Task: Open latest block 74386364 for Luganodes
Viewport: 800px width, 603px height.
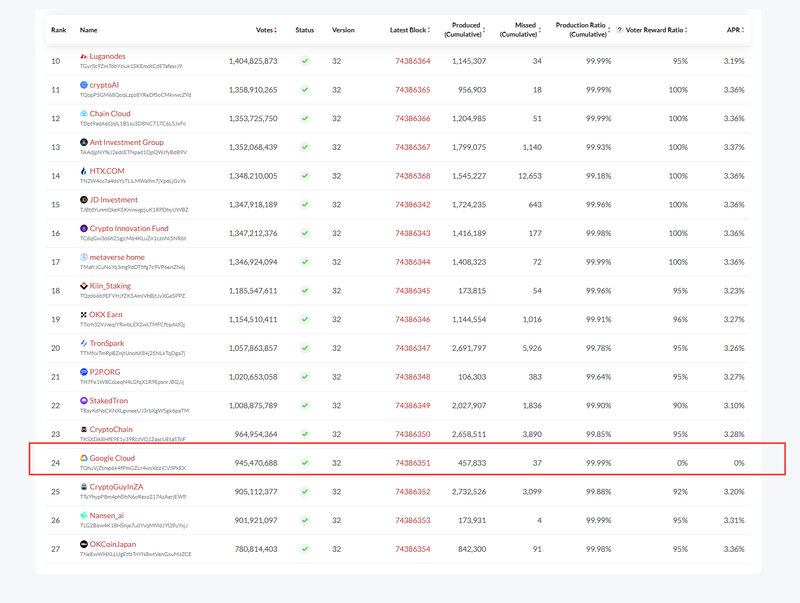Action: tap(412, 61)
